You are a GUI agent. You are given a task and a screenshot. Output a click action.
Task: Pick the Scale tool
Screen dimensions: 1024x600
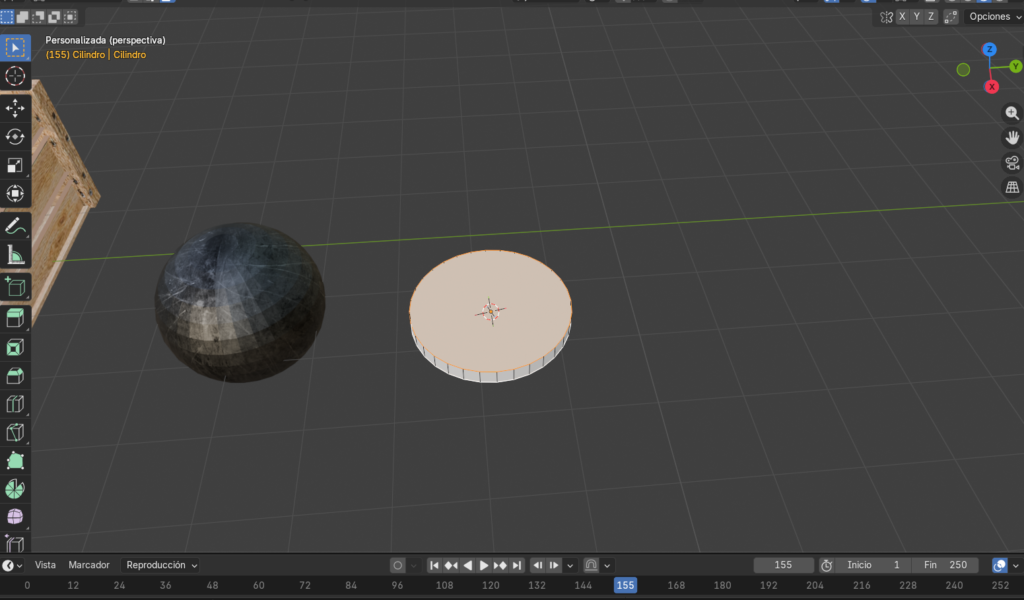coord(15,165)
